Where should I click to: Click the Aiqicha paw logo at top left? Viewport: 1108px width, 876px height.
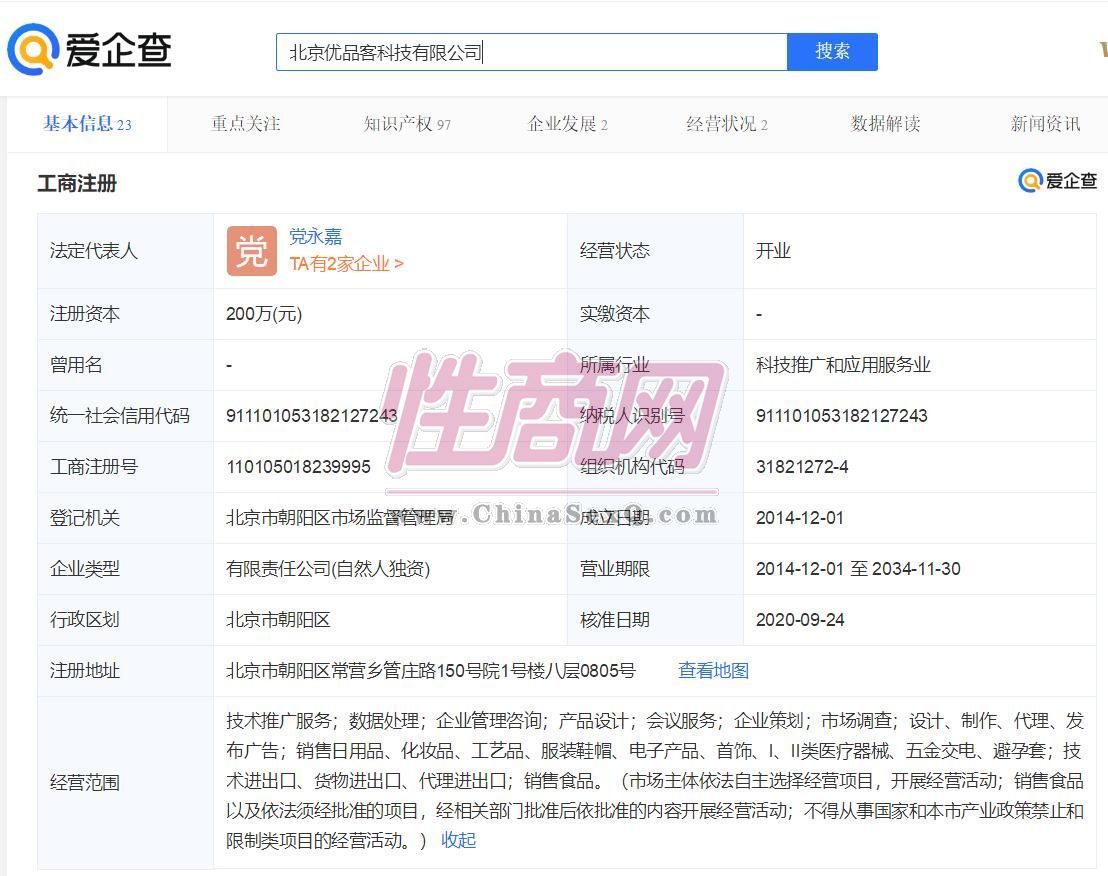pyautogui.click(x=32, y=50)
